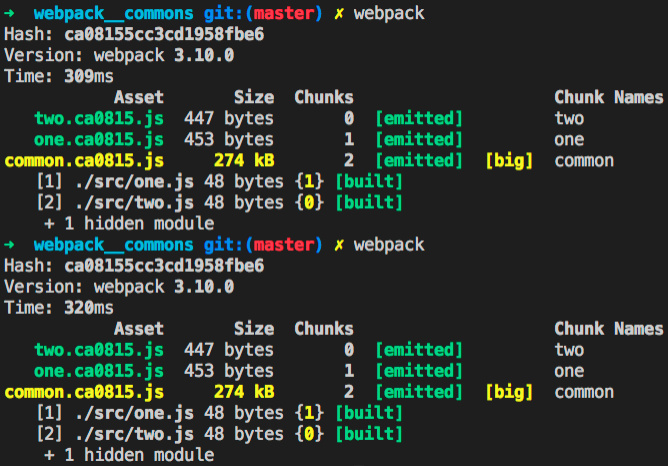Click '[emitted]' on one.ca0815.js row, 309ms build

tap(419, 140)
